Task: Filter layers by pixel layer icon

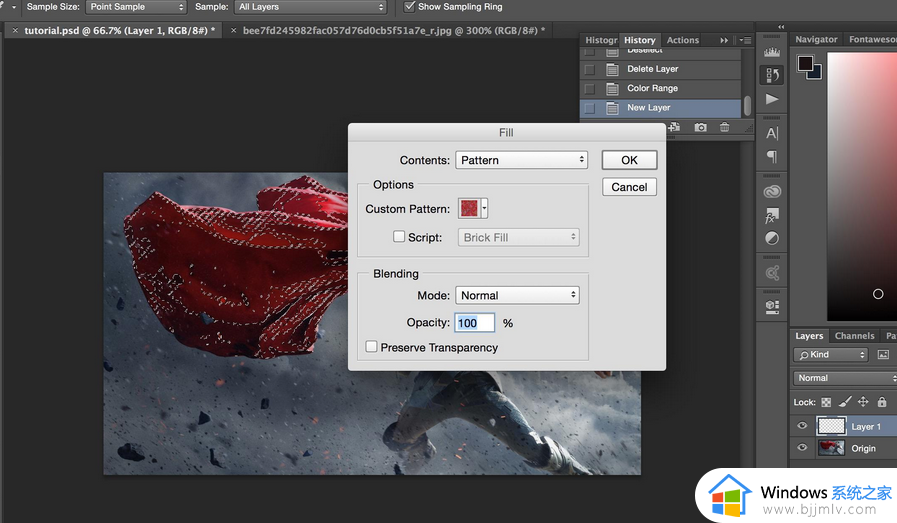Action: pyautogui.click(x=883, y=355)
